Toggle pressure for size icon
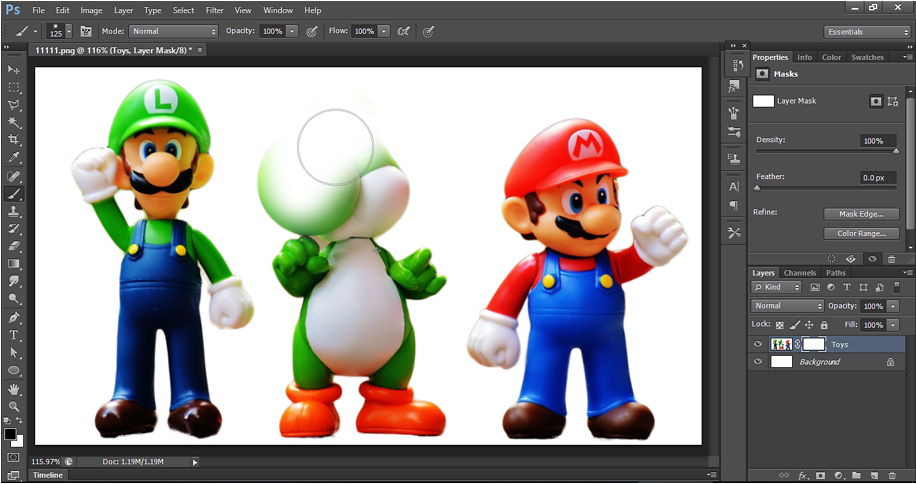This screenshot has width=916, height=484. tap(428, 32)
